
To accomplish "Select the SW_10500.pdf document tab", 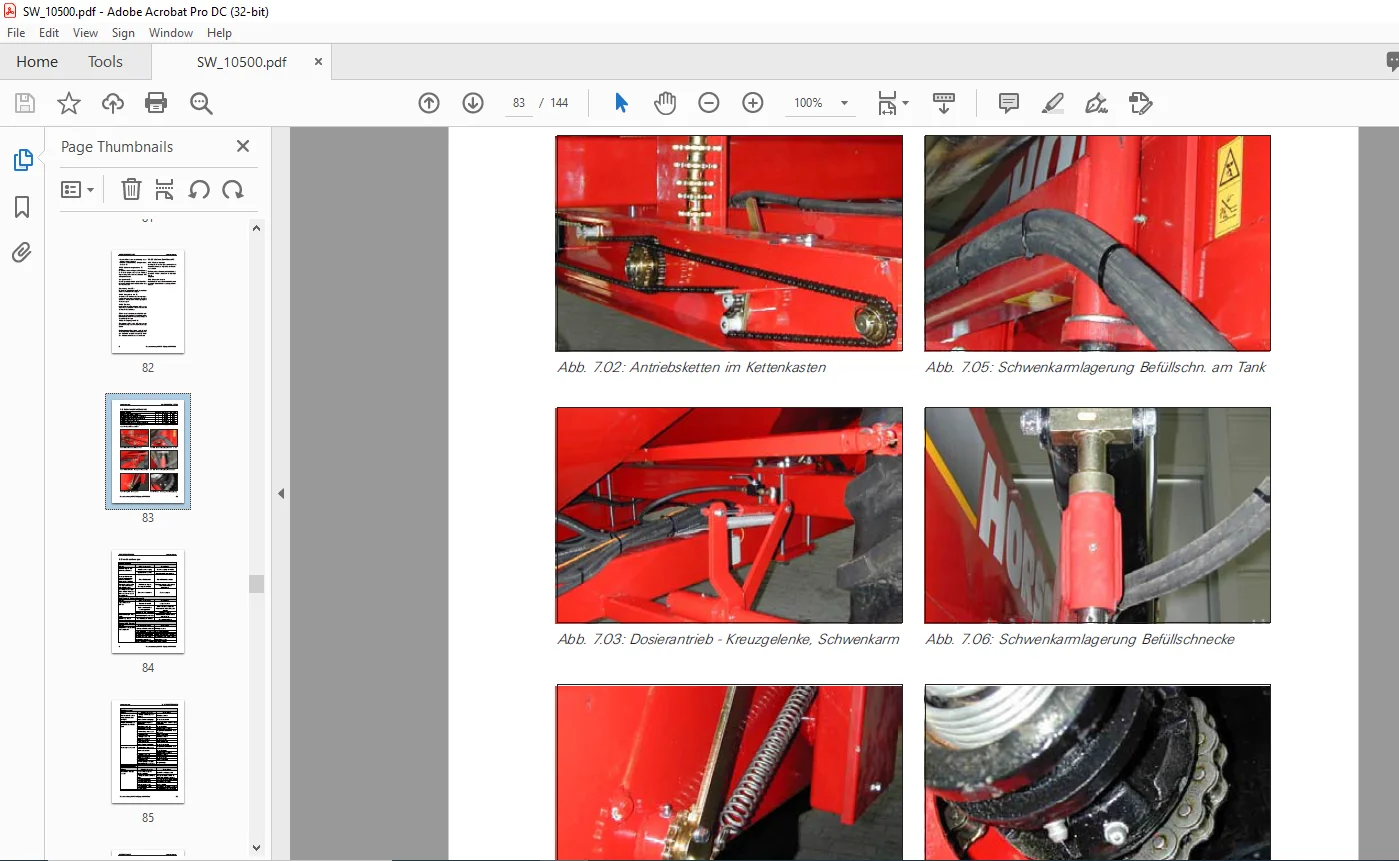I will (241, 61).
